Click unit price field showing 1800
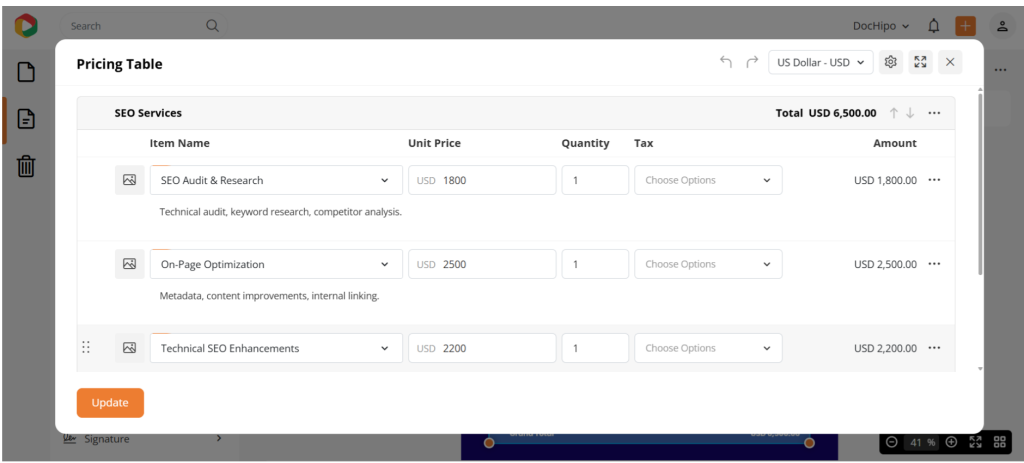 pyautogui.click(x=495, y=180)
